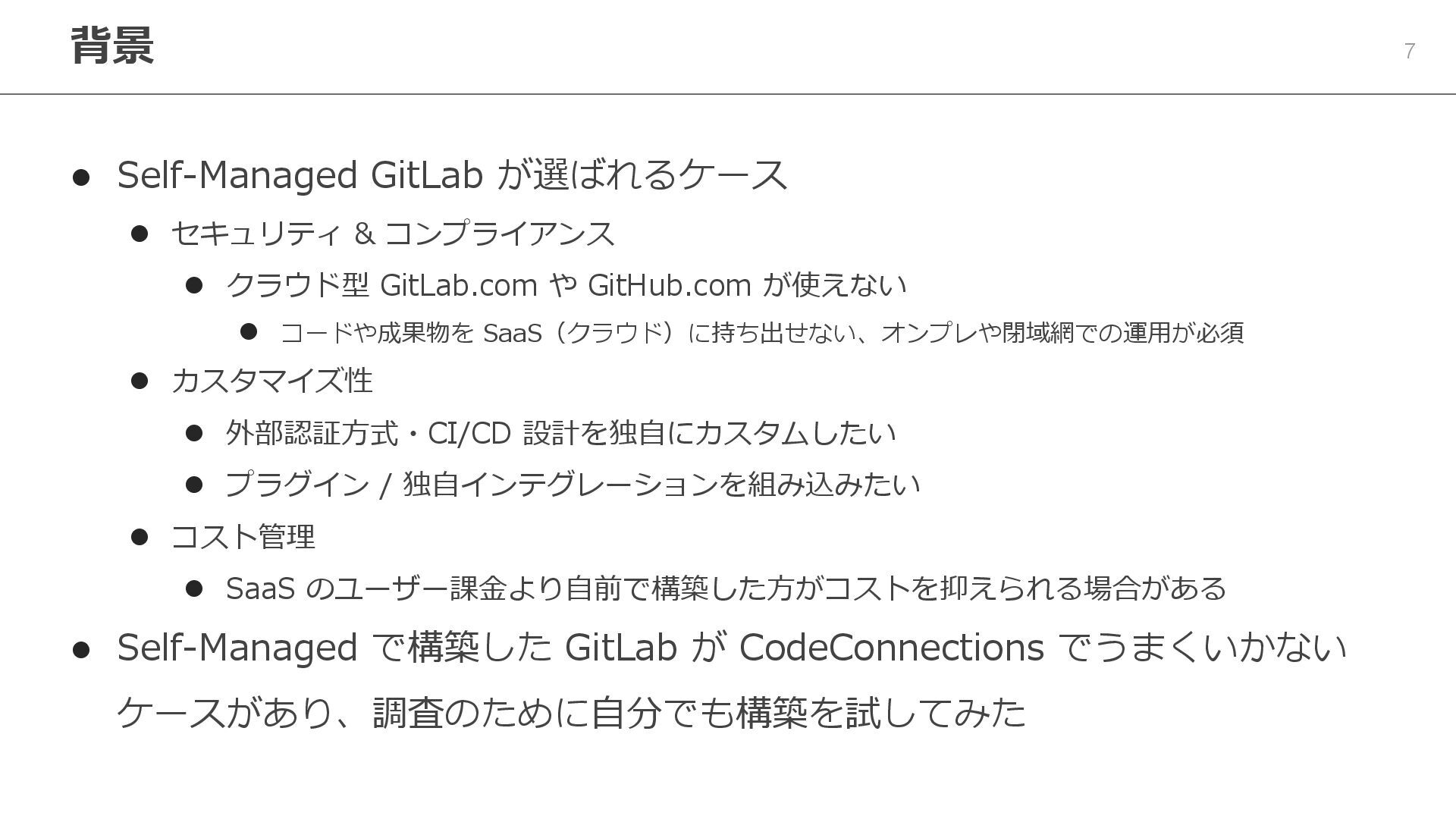Click the bullet before Self-Managed GitLab が選ばれるケース

[x=81, y=177]
